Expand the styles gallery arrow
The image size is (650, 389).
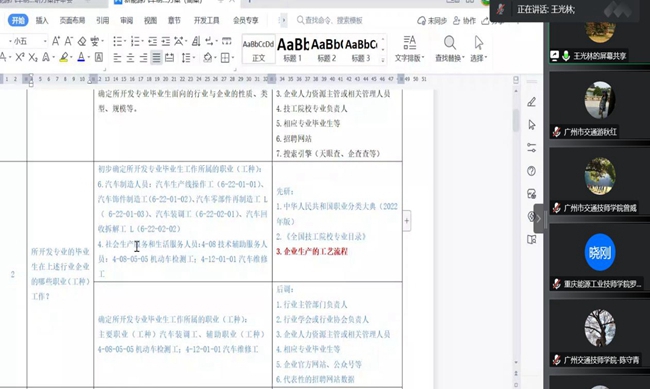click(383, 60)
